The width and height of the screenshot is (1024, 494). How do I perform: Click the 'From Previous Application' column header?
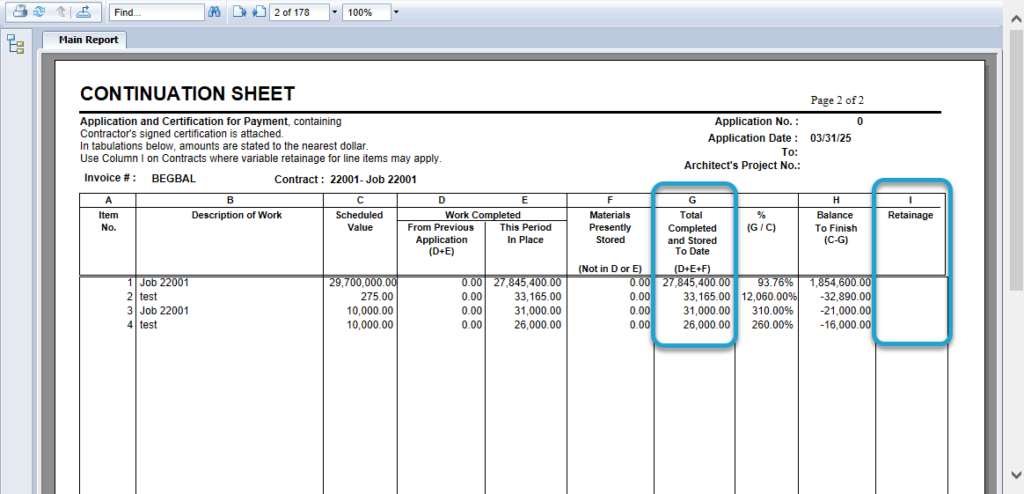[x=441, y=239]
